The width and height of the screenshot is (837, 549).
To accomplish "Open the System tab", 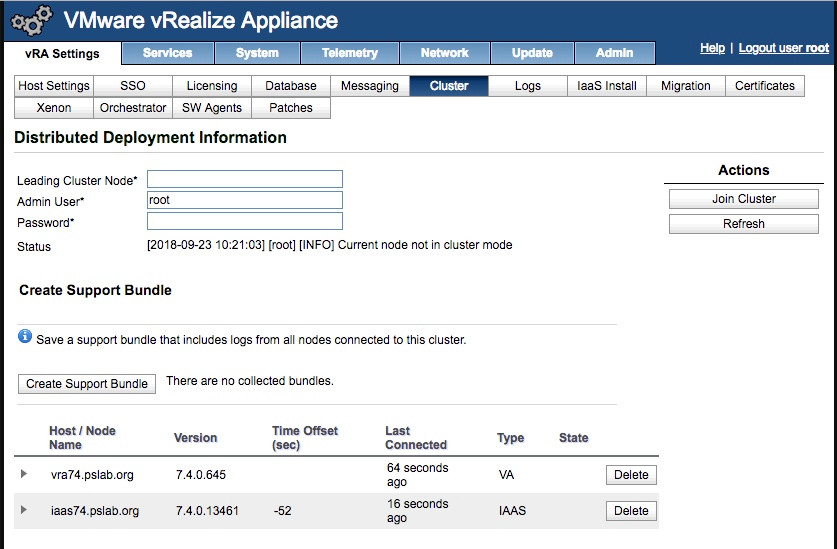I will pos(257,53).
